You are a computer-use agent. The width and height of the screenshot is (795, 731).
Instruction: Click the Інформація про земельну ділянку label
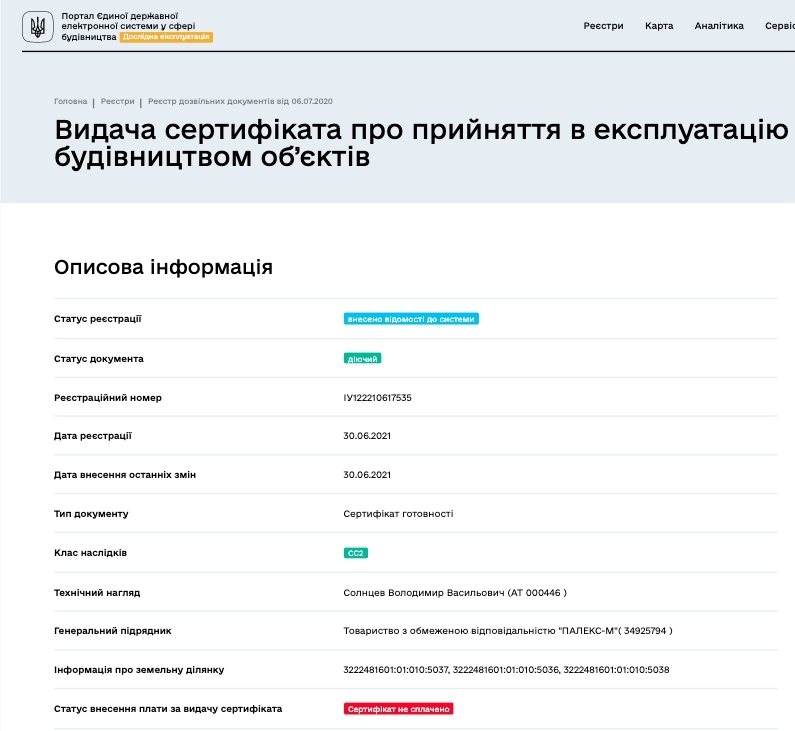point(139,670)
